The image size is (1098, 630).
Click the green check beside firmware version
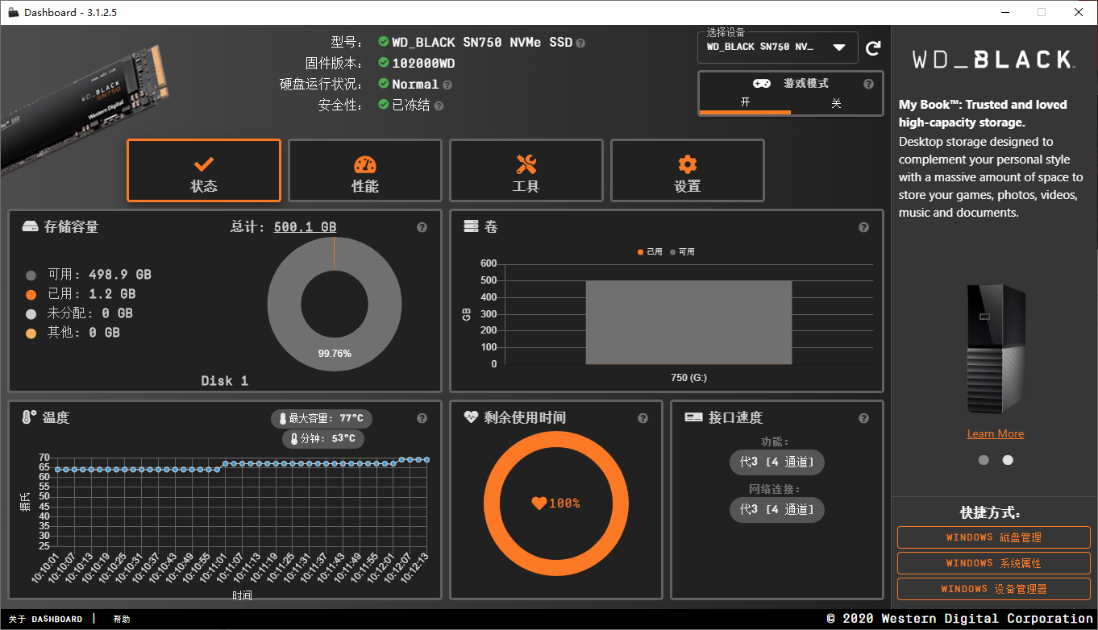(x=384, y=62)
